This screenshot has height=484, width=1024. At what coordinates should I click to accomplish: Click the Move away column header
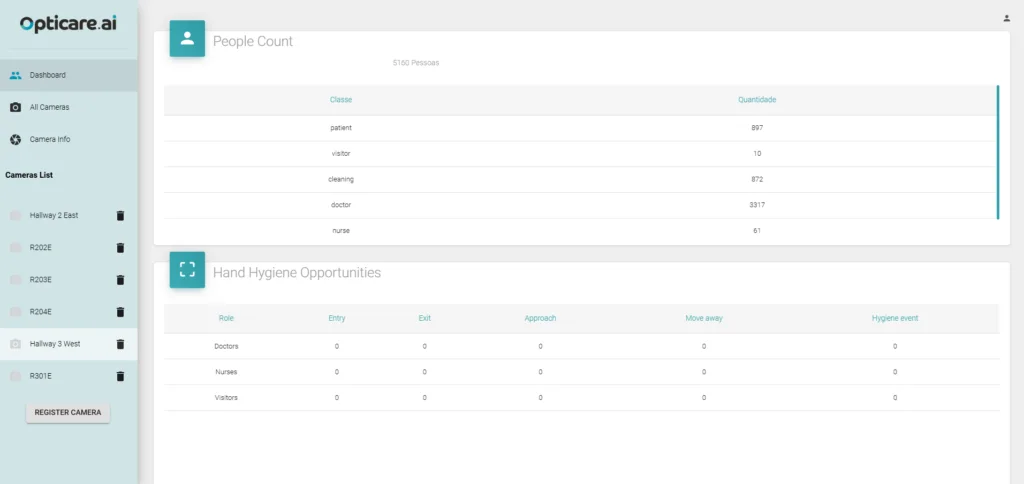[x=704, y=318]
